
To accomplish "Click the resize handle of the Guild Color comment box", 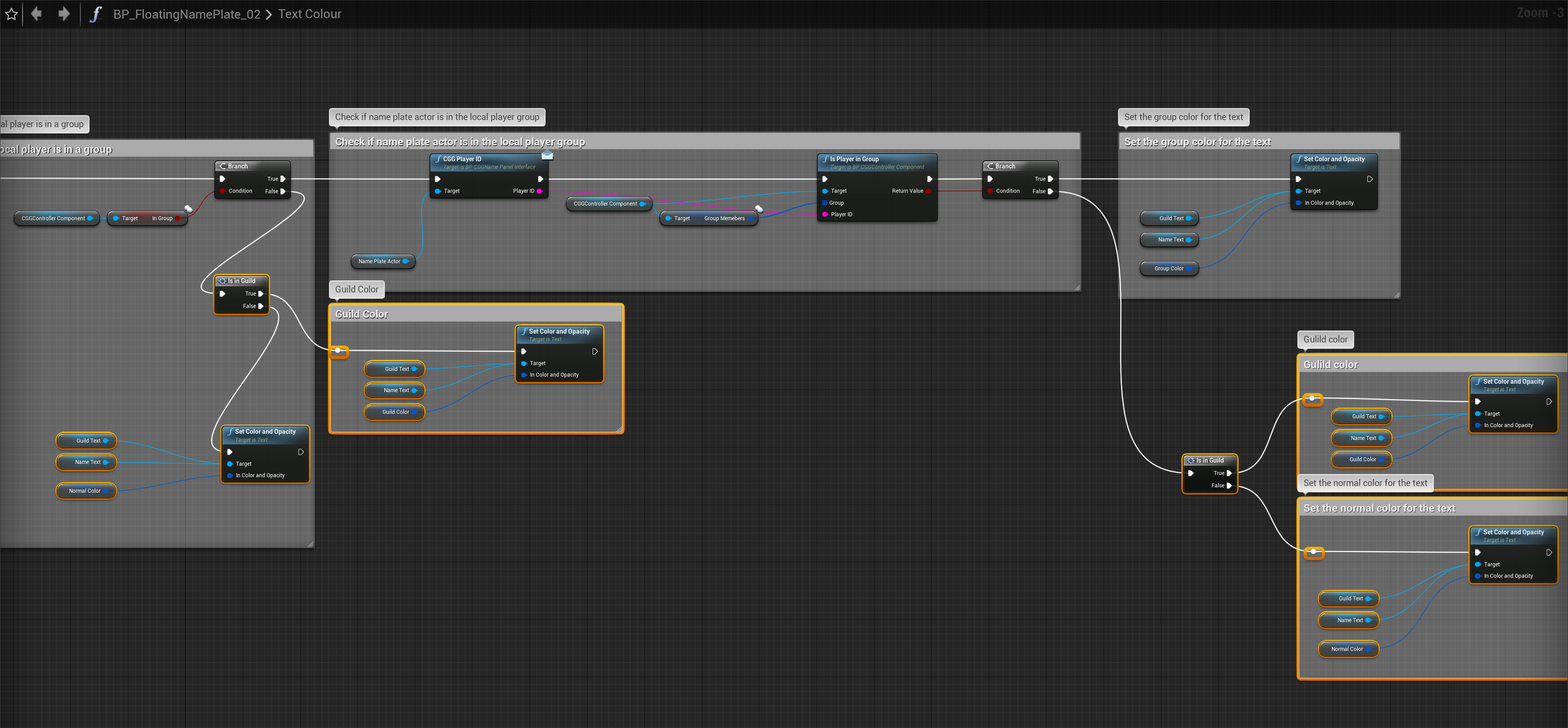I will point(619,429).
